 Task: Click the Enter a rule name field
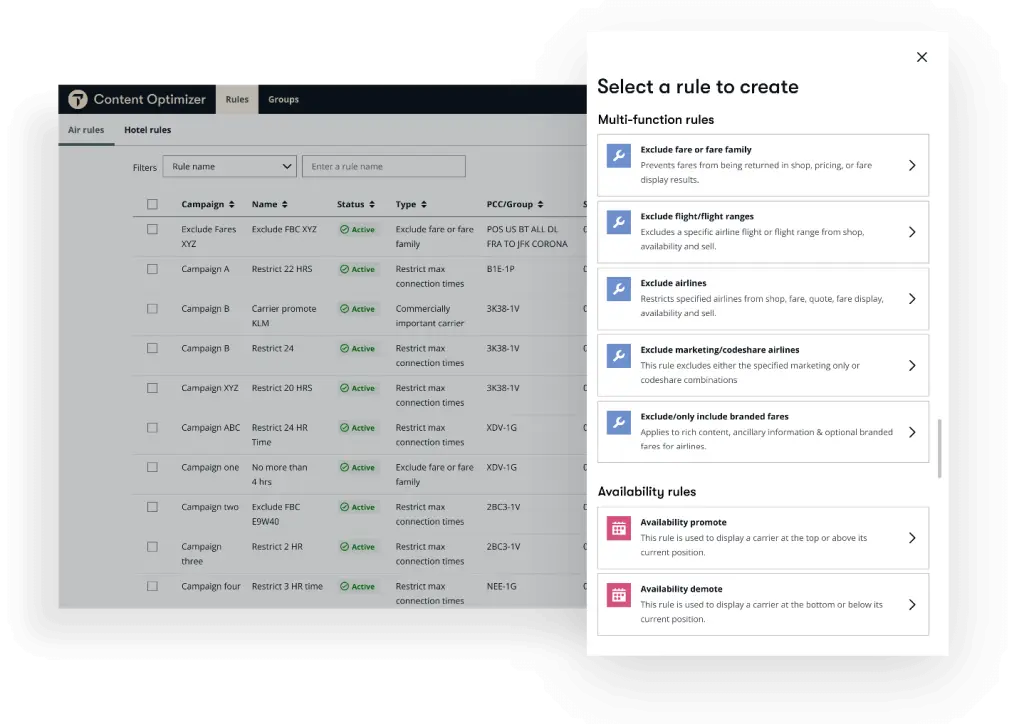pyautogui.click(x=383, y=167)
